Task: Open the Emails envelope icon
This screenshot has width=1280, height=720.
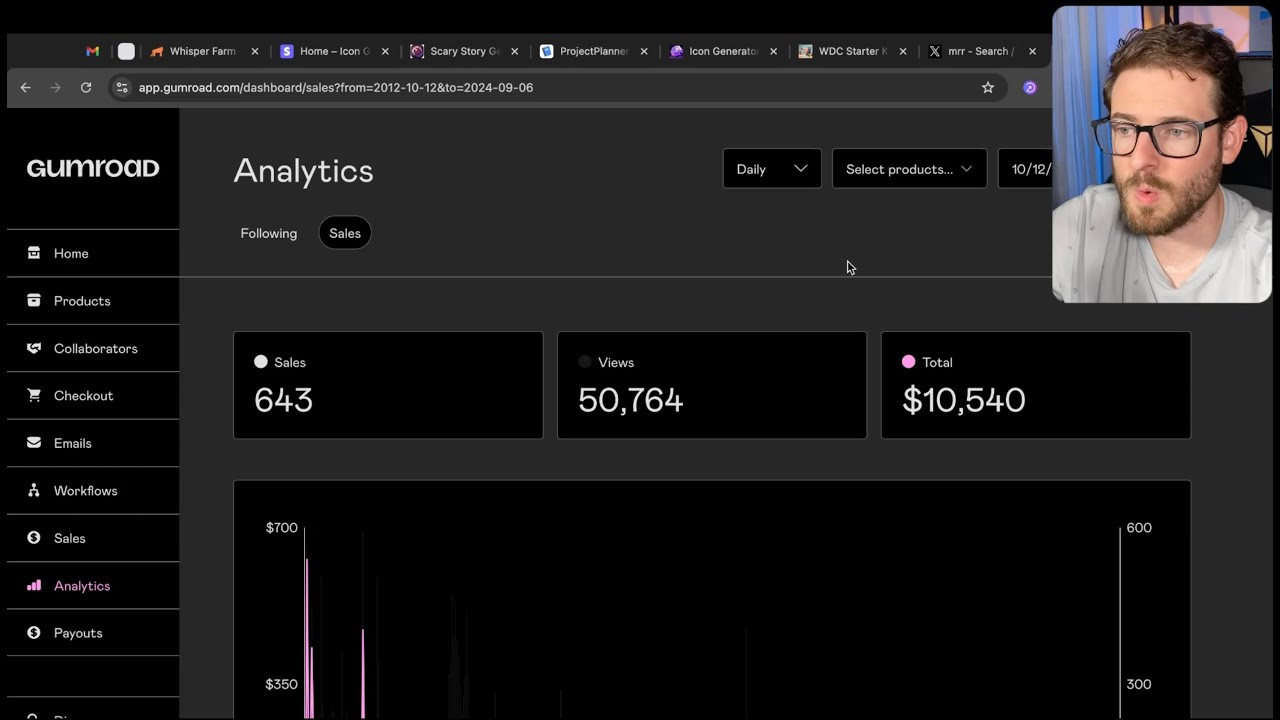Action: click(34, 443)
